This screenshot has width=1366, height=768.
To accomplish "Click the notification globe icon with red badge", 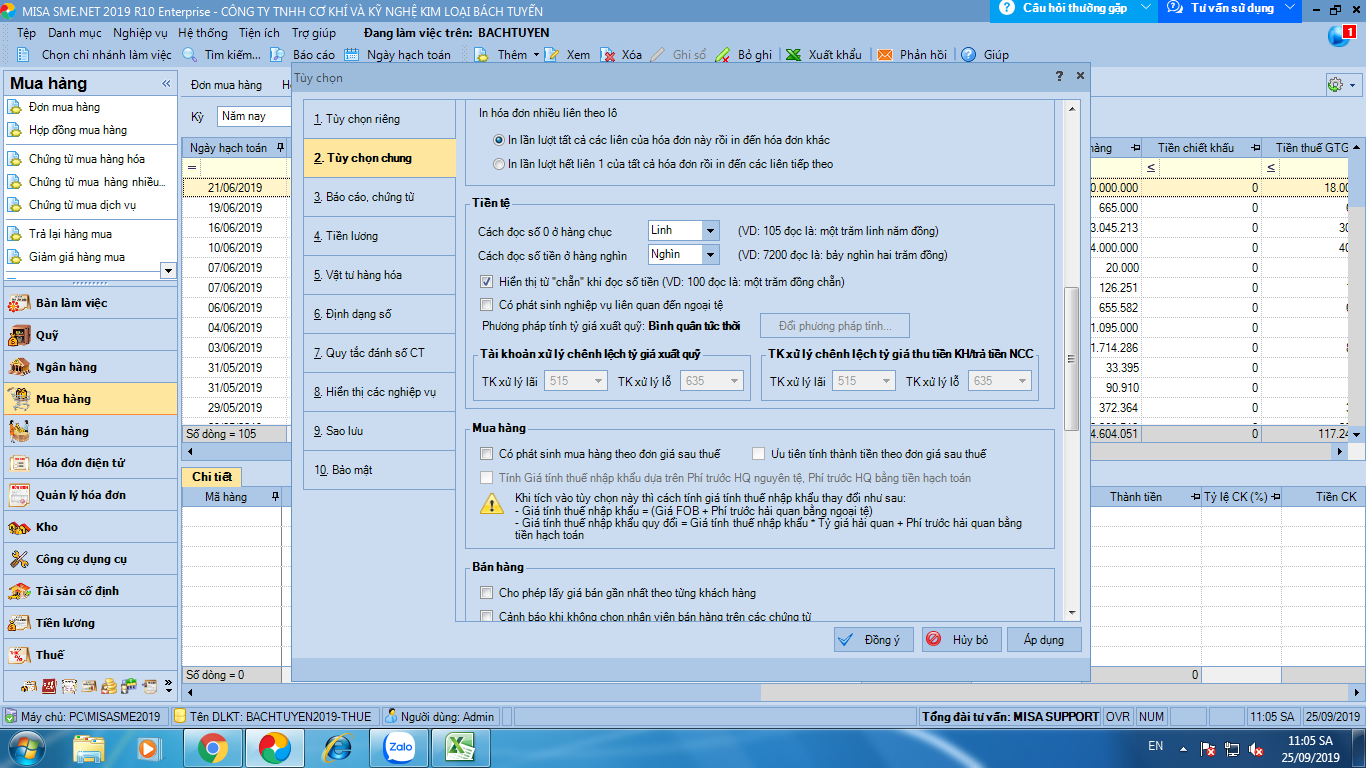I will coord(1339,36).
